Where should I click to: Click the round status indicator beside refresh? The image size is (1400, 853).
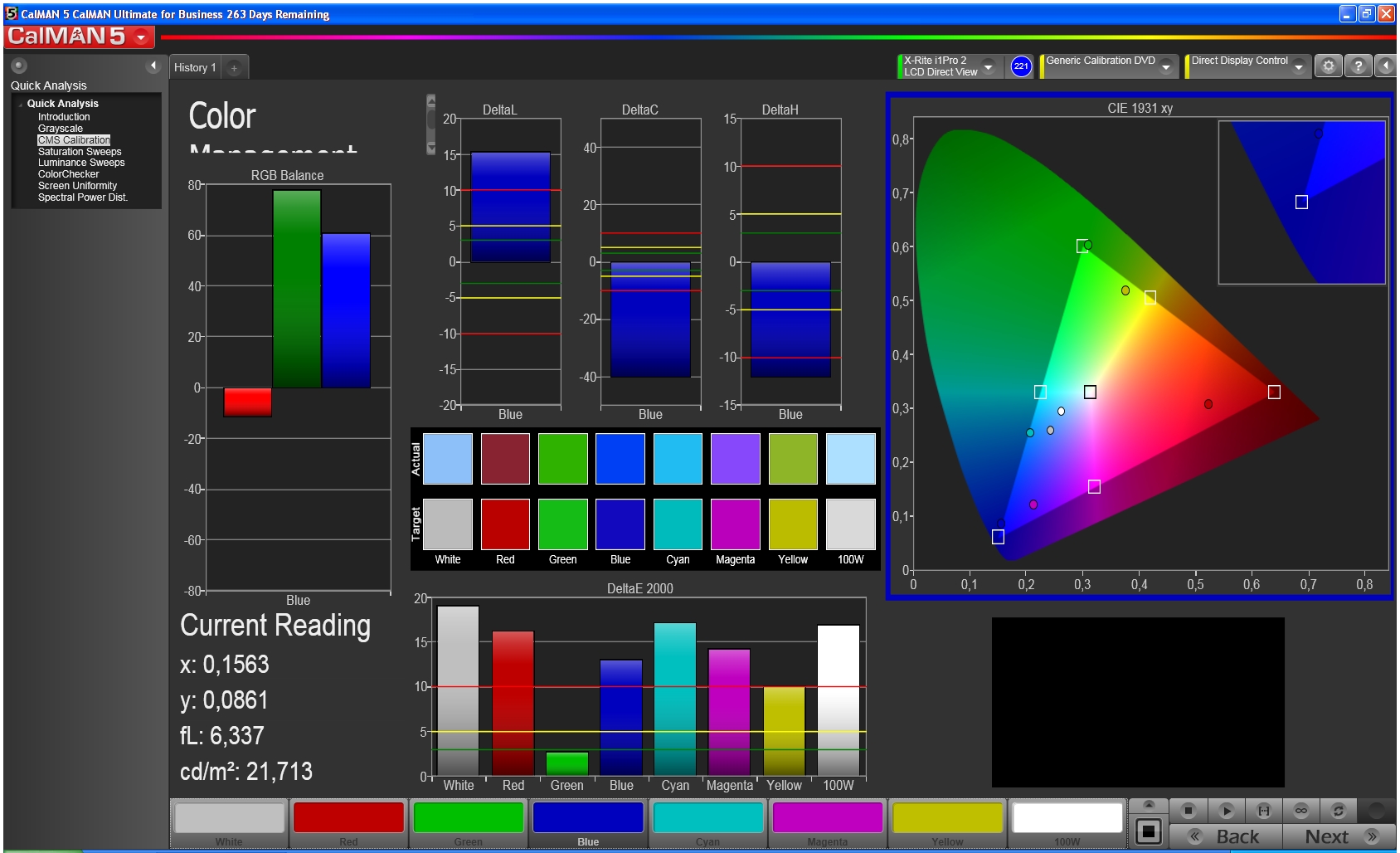point(1377,811)
